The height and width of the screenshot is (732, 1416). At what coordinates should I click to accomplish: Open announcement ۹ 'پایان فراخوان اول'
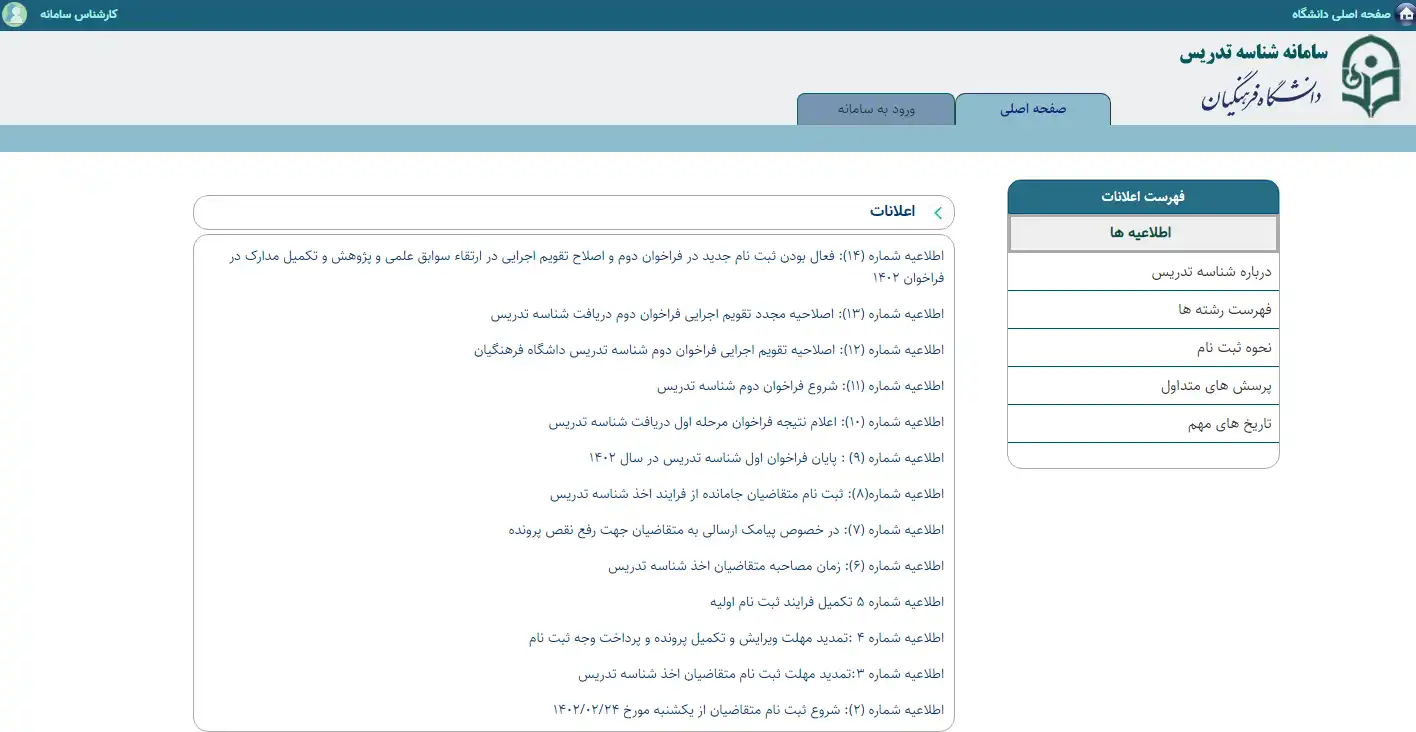pyautogui.click(x=766, y=458)
